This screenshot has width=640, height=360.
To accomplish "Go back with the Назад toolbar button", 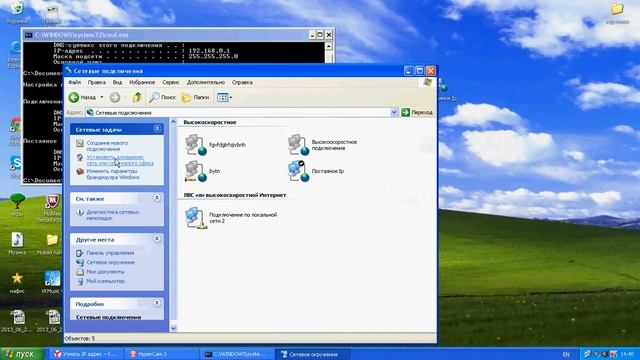I will pos(82,97).
